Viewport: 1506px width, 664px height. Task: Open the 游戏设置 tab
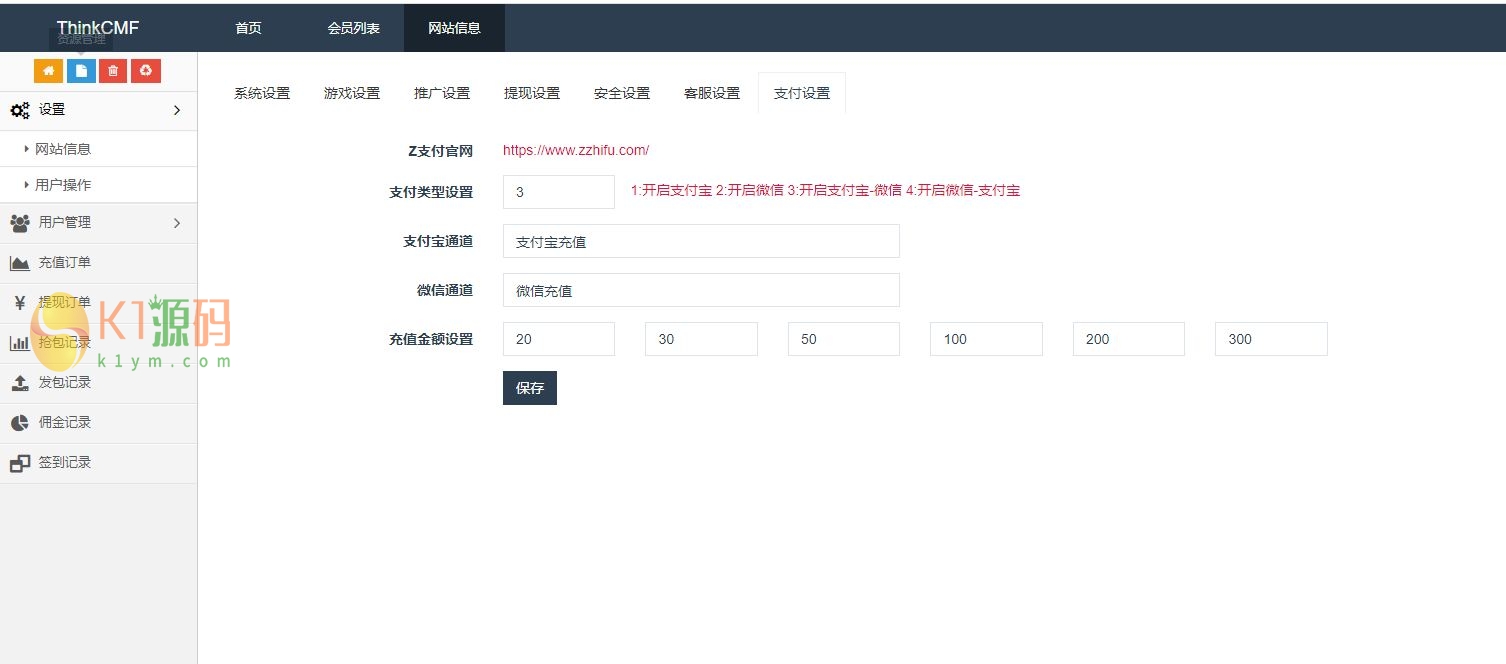(352, 93)
